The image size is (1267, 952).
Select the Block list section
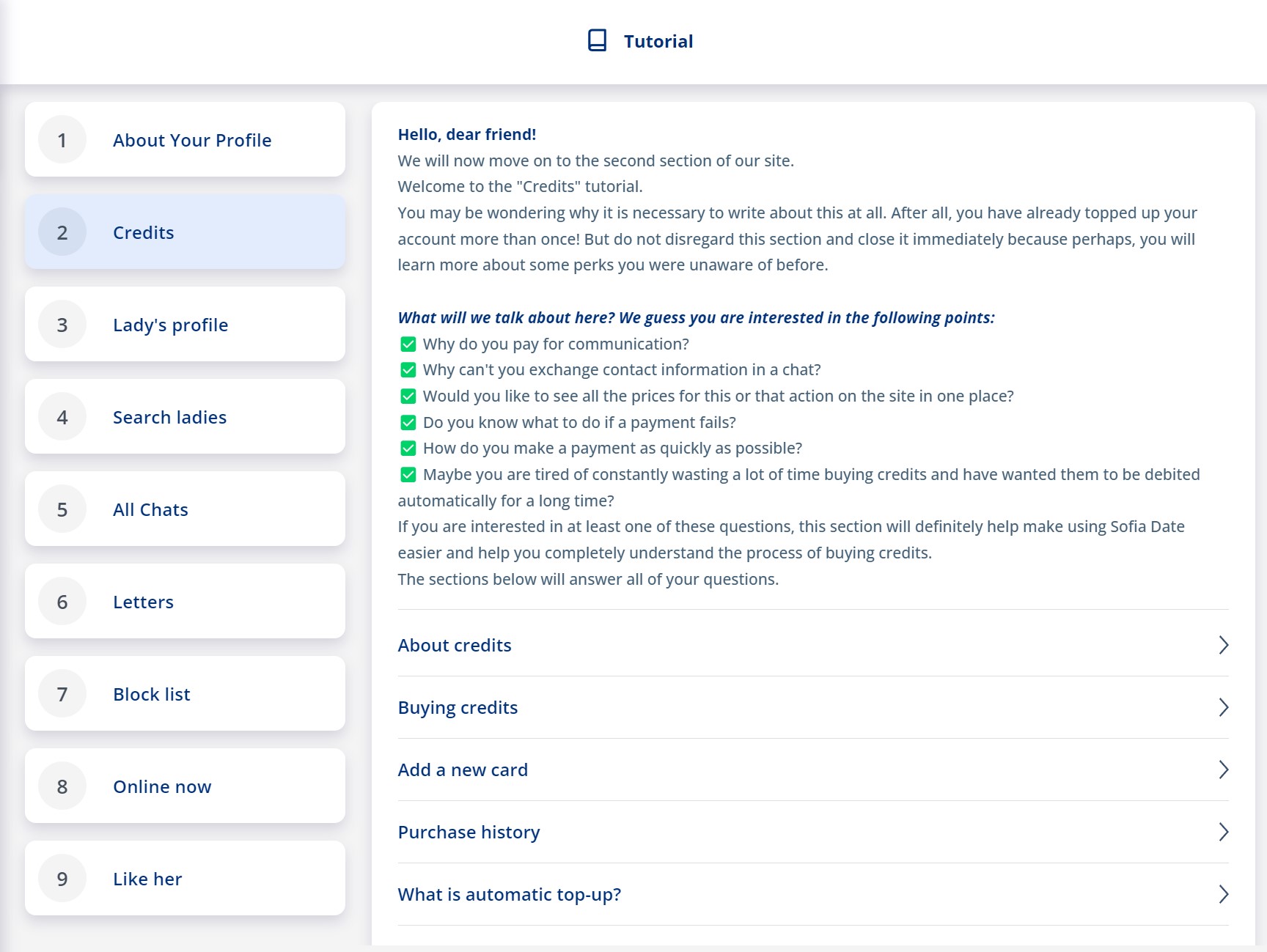pos(185,693)
